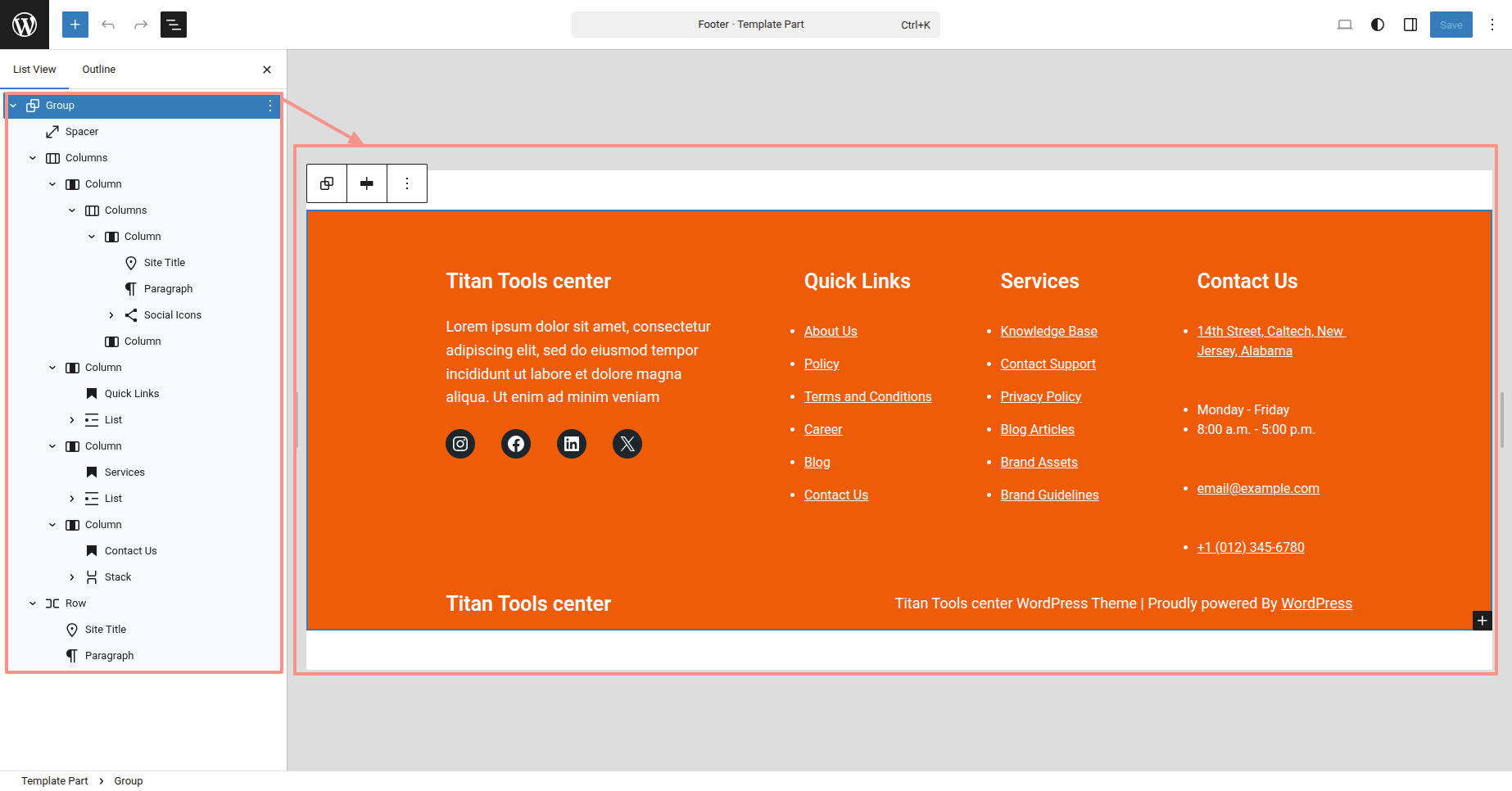Screen dimensions: 1512x791
Task: Open the device preview laptop icon
Action: [1345, 25]
